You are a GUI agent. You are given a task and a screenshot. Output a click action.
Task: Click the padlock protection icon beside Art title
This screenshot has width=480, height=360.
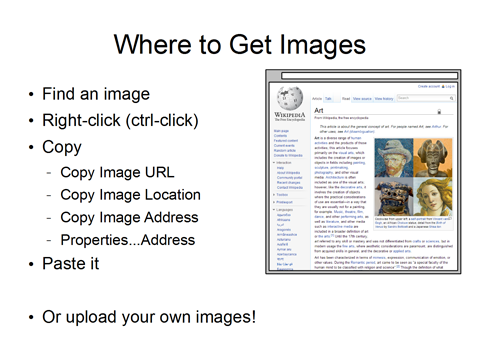439,111
